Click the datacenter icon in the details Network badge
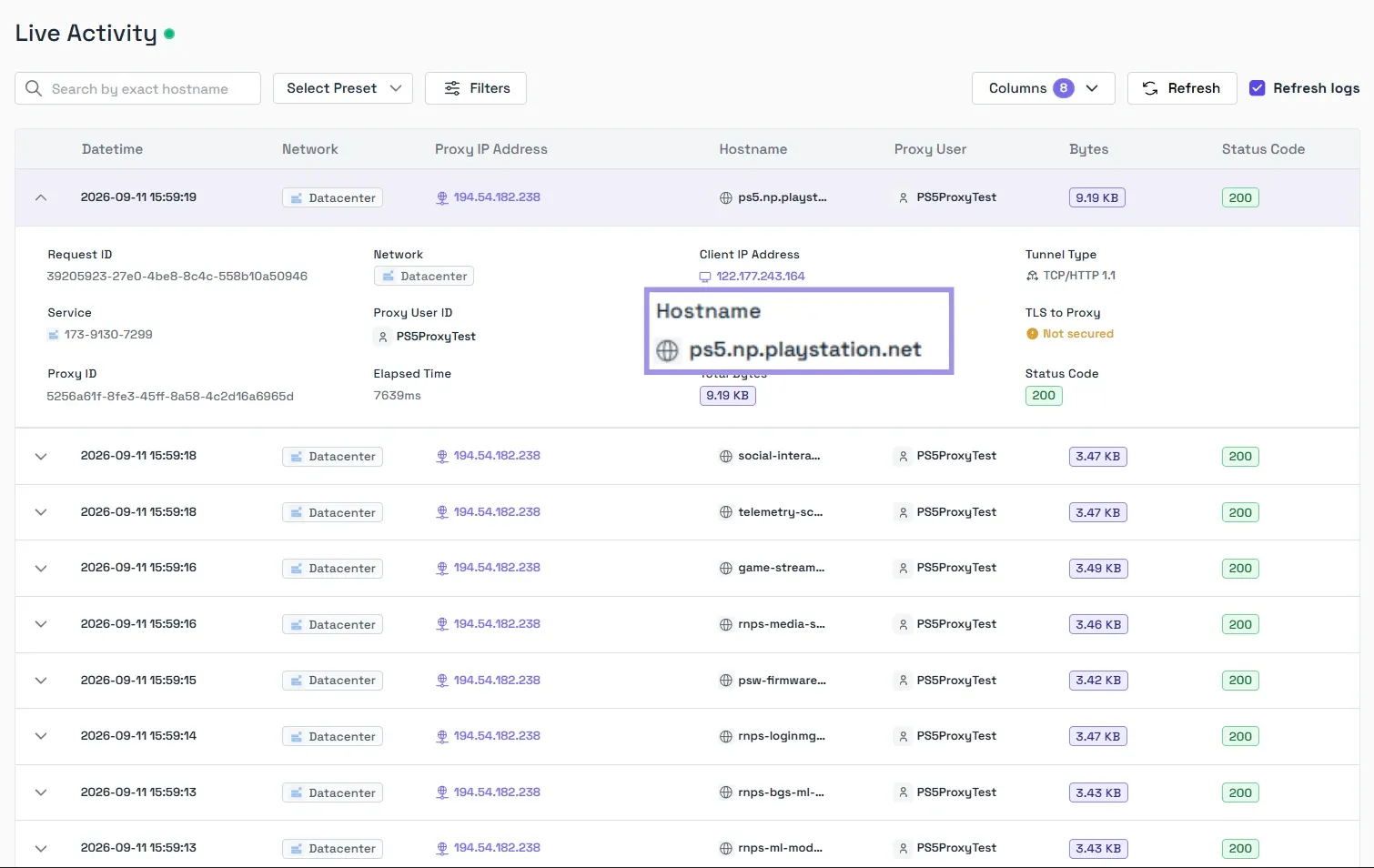Image resolution: width=1374 pixels, height=868 pixels. click(x=389, y=276)
